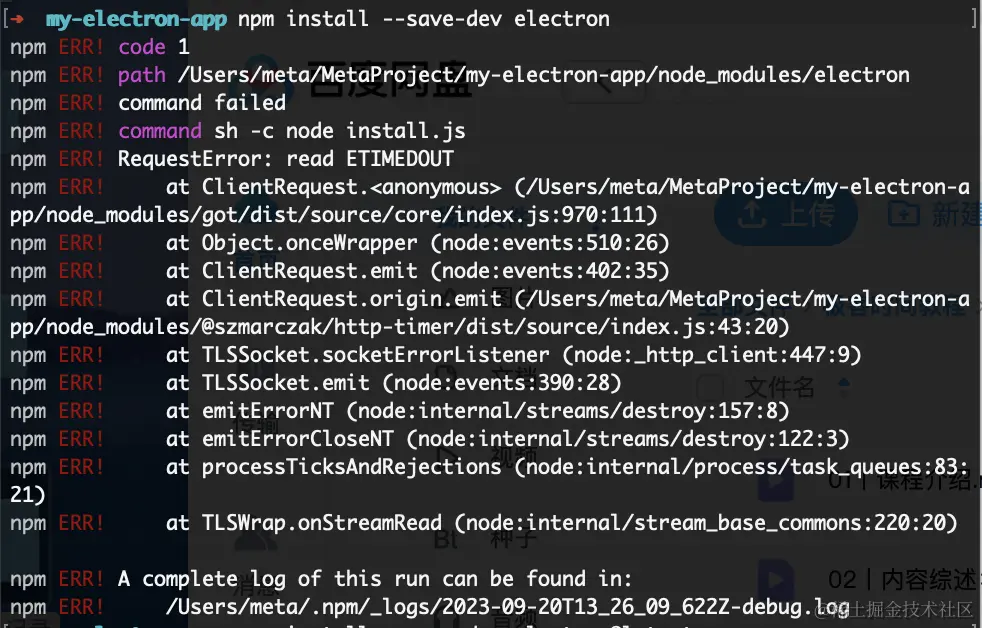
Task: Open the 01 | 课程介绍 file
Action: (x=900, y=480)
